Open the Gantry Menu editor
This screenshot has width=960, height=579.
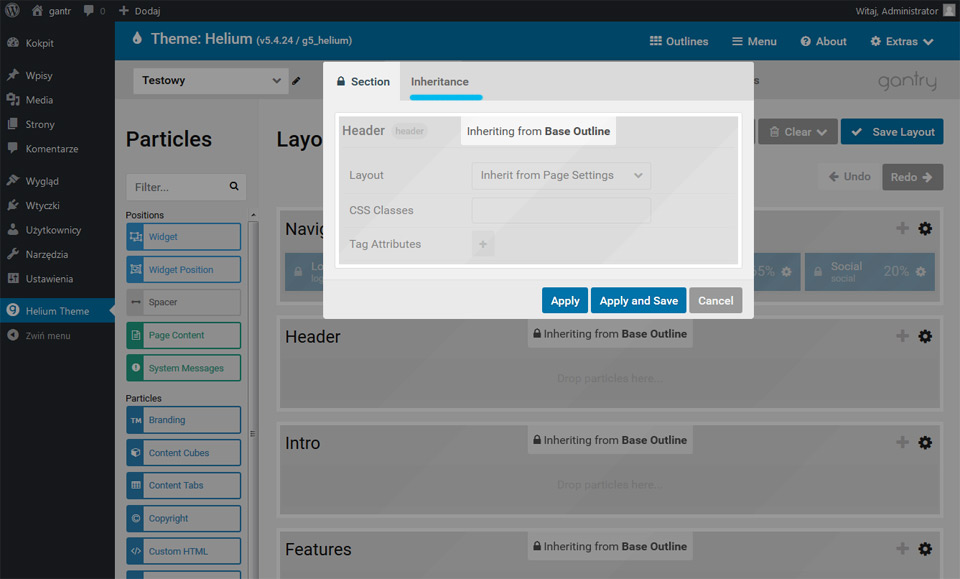[x=754, y=41]
